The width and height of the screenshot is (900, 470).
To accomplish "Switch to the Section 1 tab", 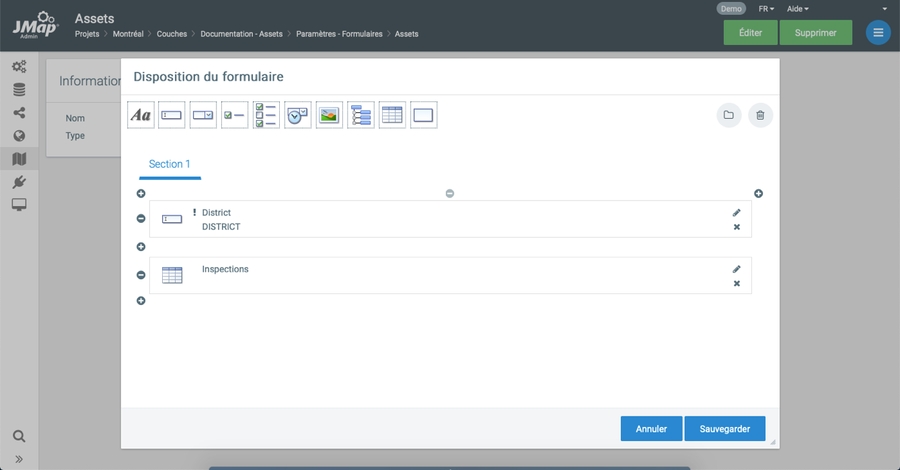I will pyautogui.click(x=169, y=164).
